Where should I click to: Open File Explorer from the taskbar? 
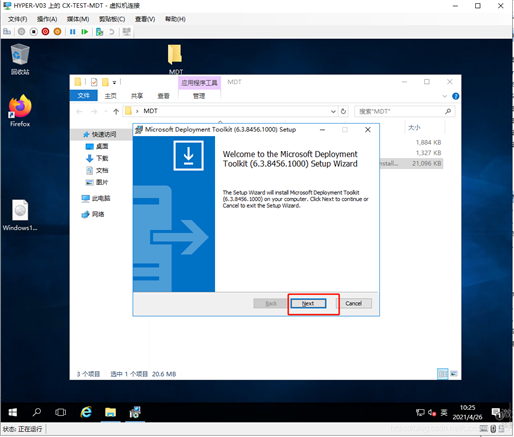(110, 413)
